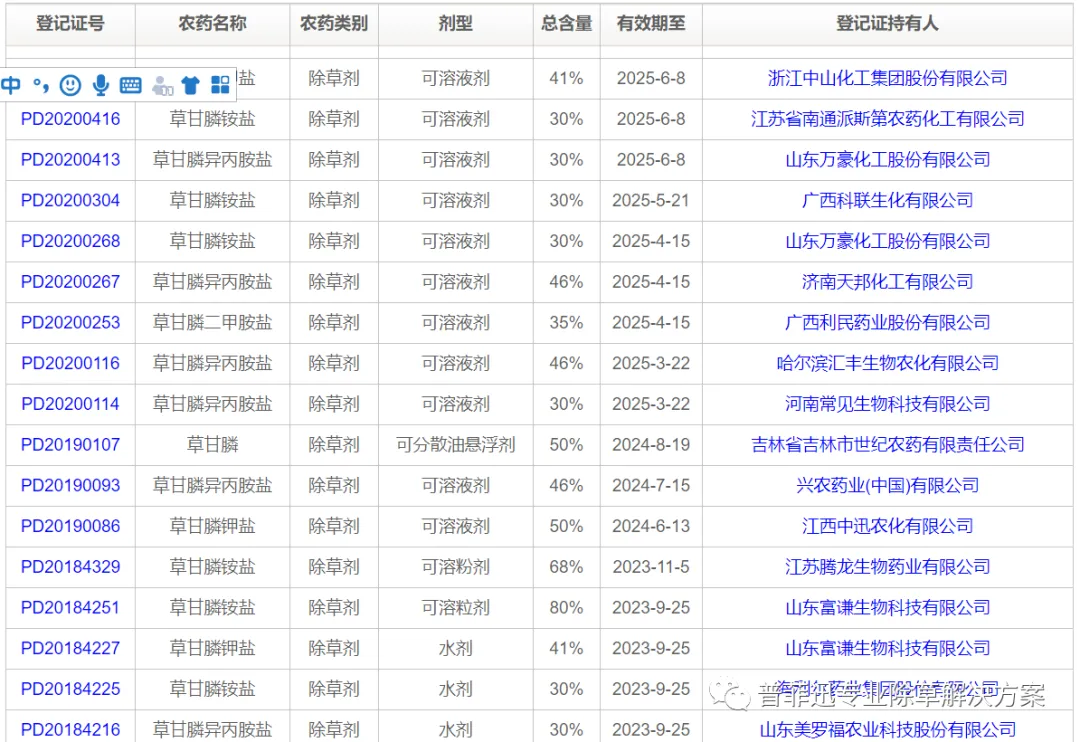Open the IME skin shirt icon
This screenshot has height=742, width=1080.
tap(191, 85)
